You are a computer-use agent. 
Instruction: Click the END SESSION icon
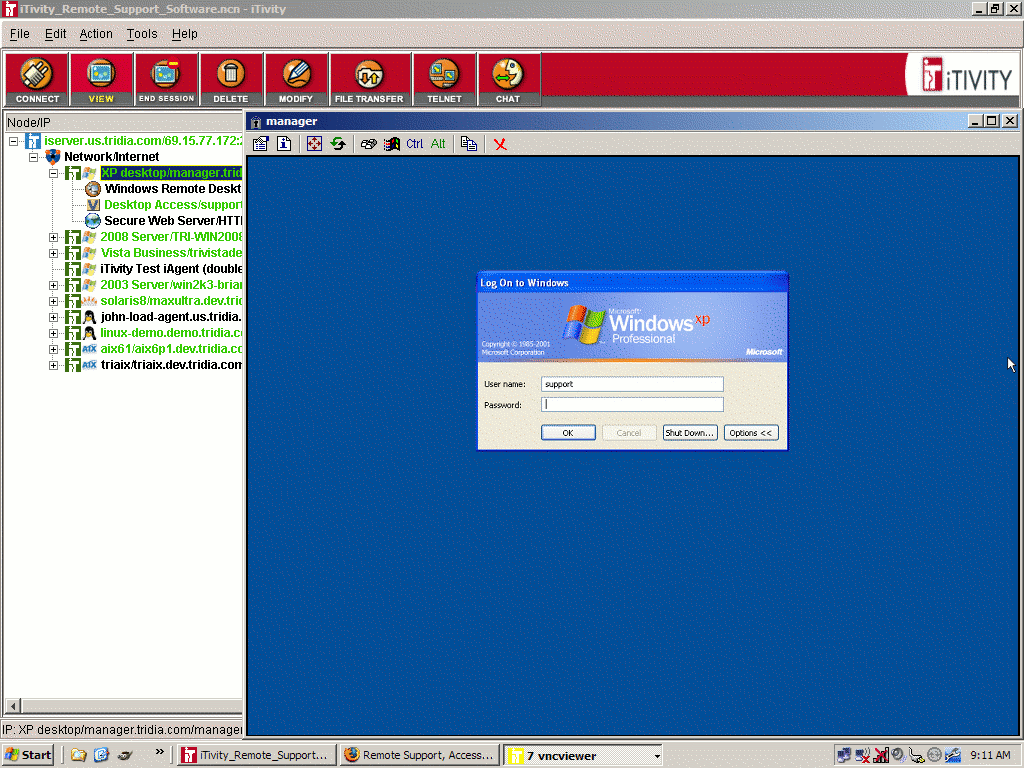pos(166,79)
